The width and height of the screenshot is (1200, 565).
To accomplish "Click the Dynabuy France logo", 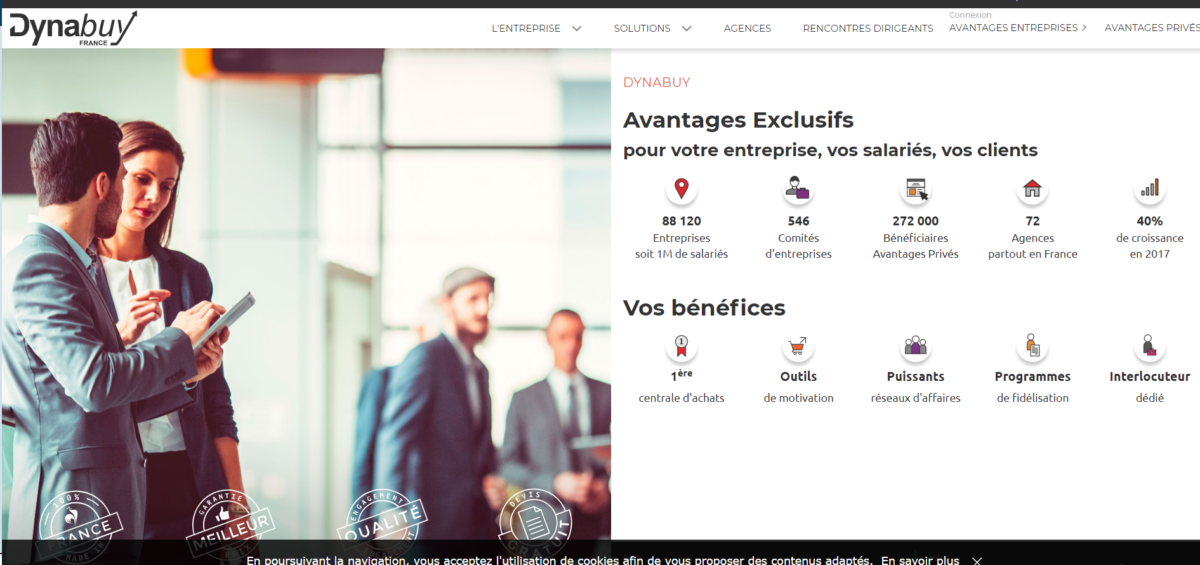I will point(72,28).
